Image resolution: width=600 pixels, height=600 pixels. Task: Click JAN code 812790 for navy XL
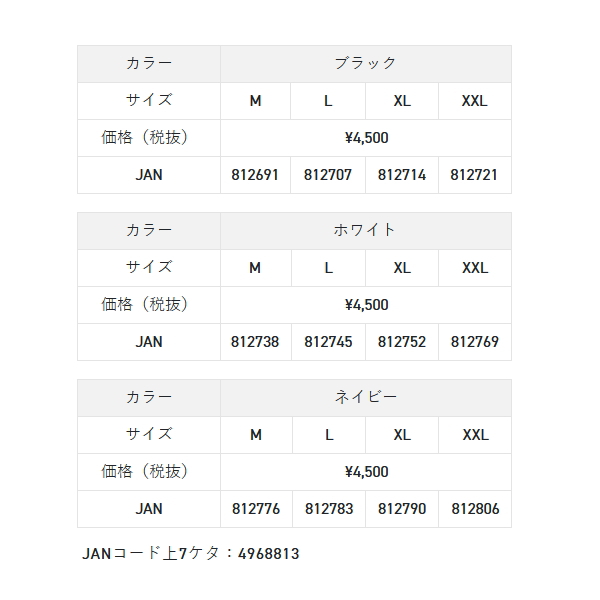pos(402,509)
